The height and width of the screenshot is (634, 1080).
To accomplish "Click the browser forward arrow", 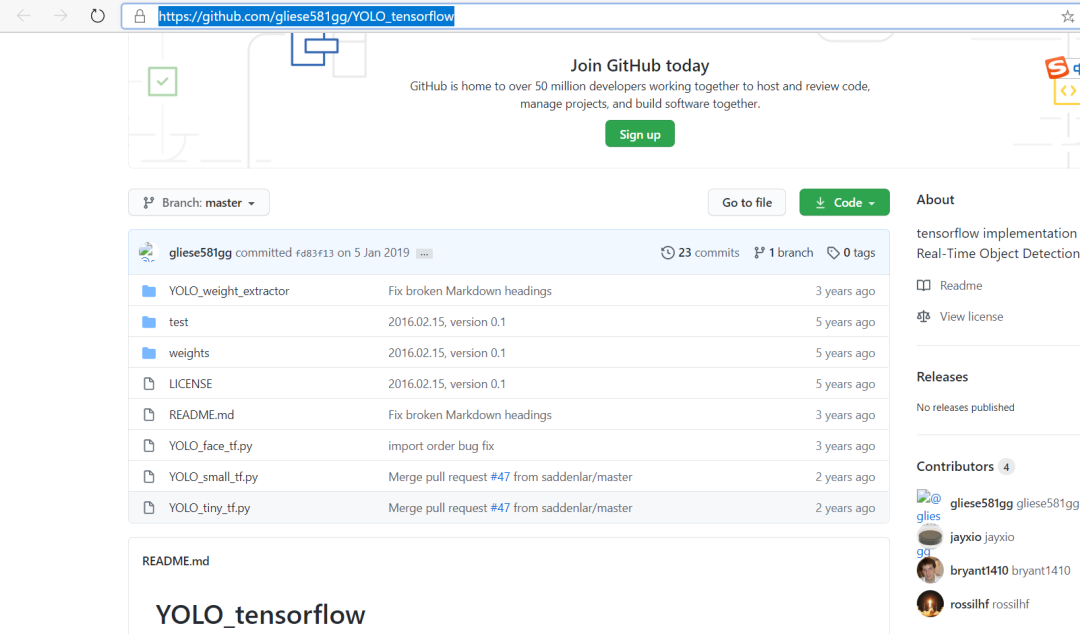I will (61, 16).
